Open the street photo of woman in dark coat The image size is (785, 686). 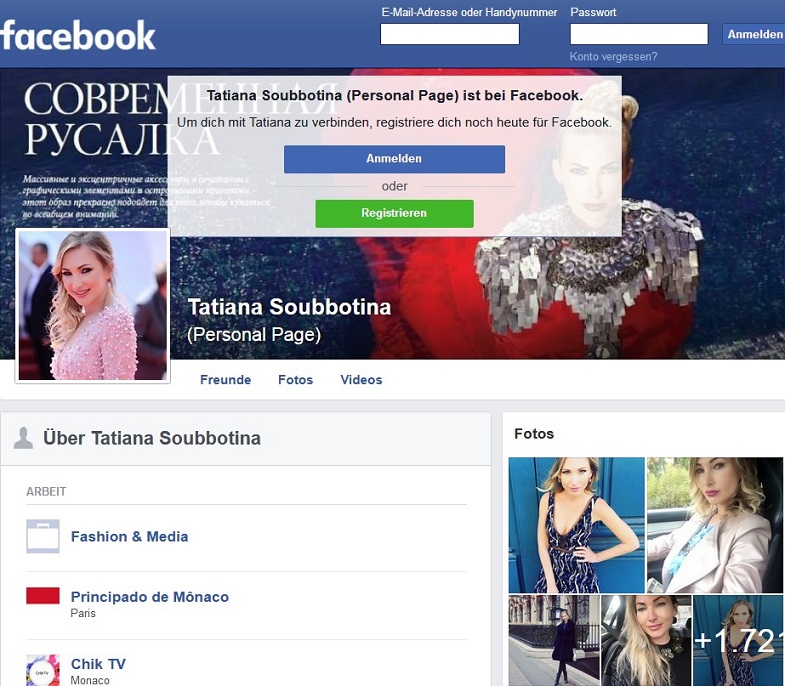554,640
